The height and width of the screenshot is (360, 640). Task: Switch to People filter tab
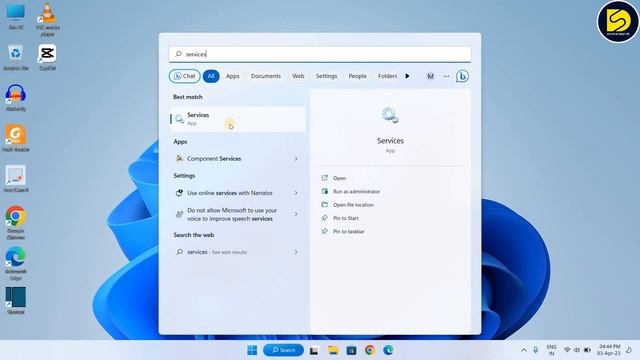358,76
